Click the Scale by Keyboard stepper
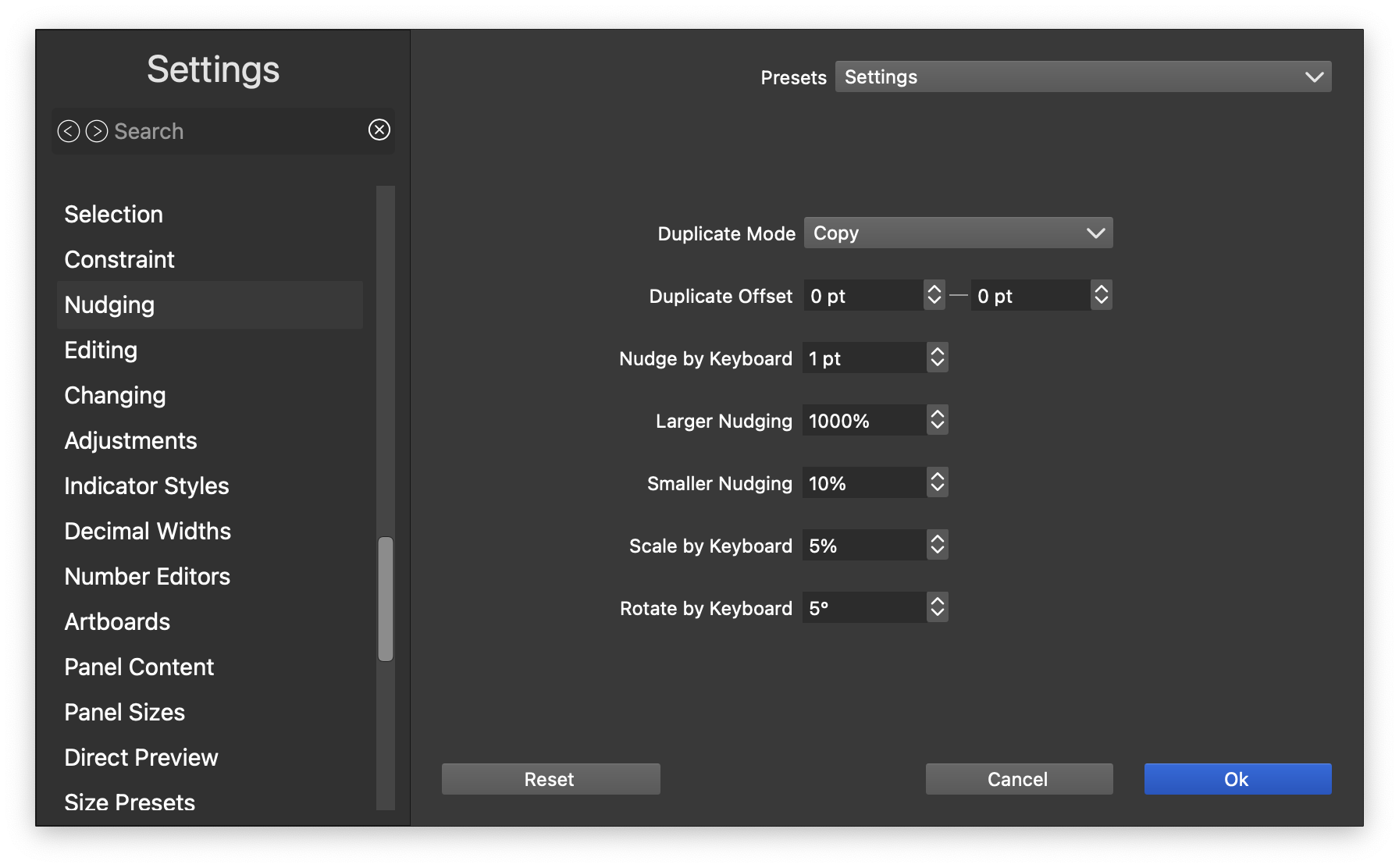Screen dimensions: 1399x868 938,545
